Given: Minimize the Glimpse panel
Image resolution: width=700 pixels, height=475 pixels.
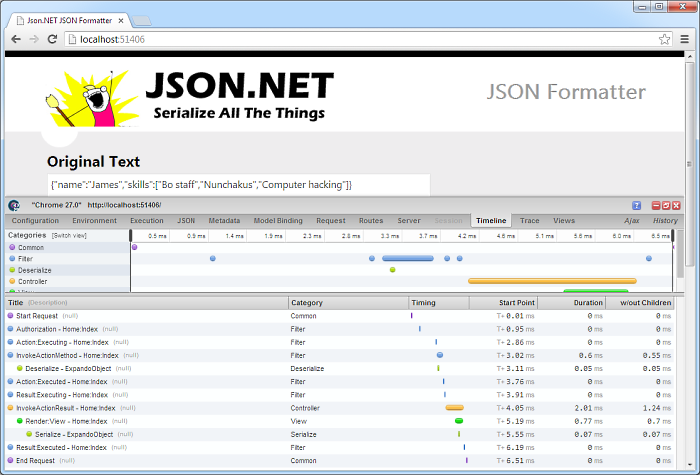Looking at the screenshot, I should (656, 205).
